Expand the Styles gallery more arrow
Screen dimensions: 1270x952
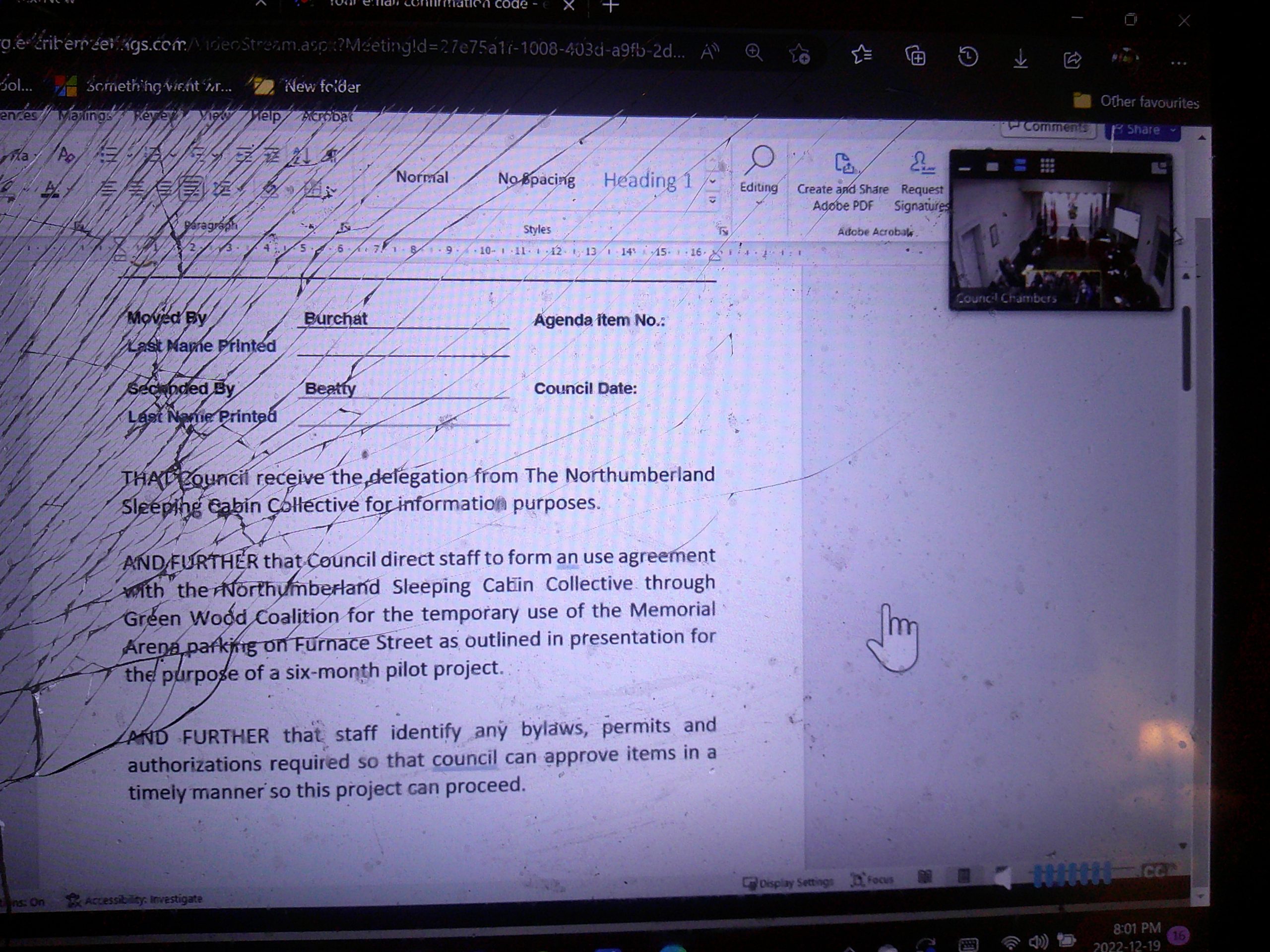coord(712,200)
